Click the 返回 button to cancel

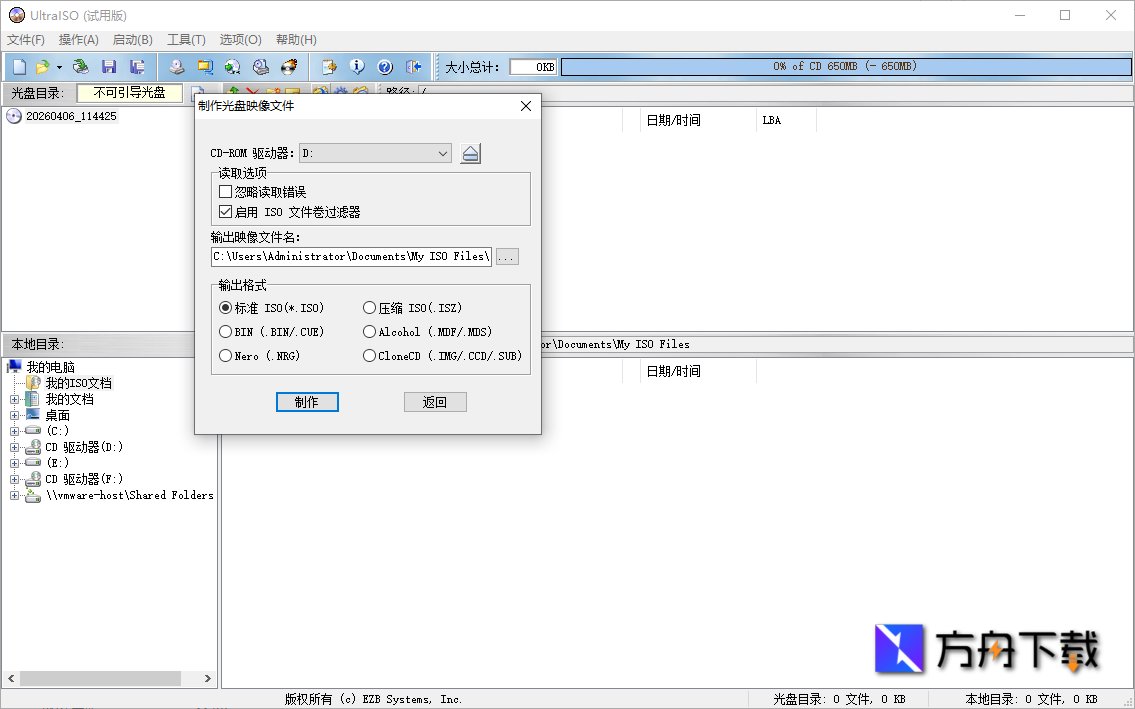coord(435,401)
